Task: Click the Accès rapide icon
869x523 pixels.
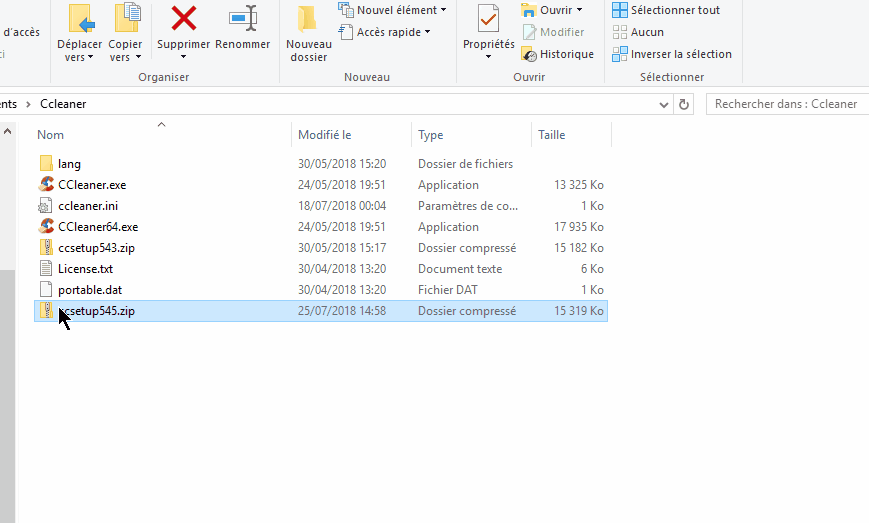Action: [x=346, y=32]
